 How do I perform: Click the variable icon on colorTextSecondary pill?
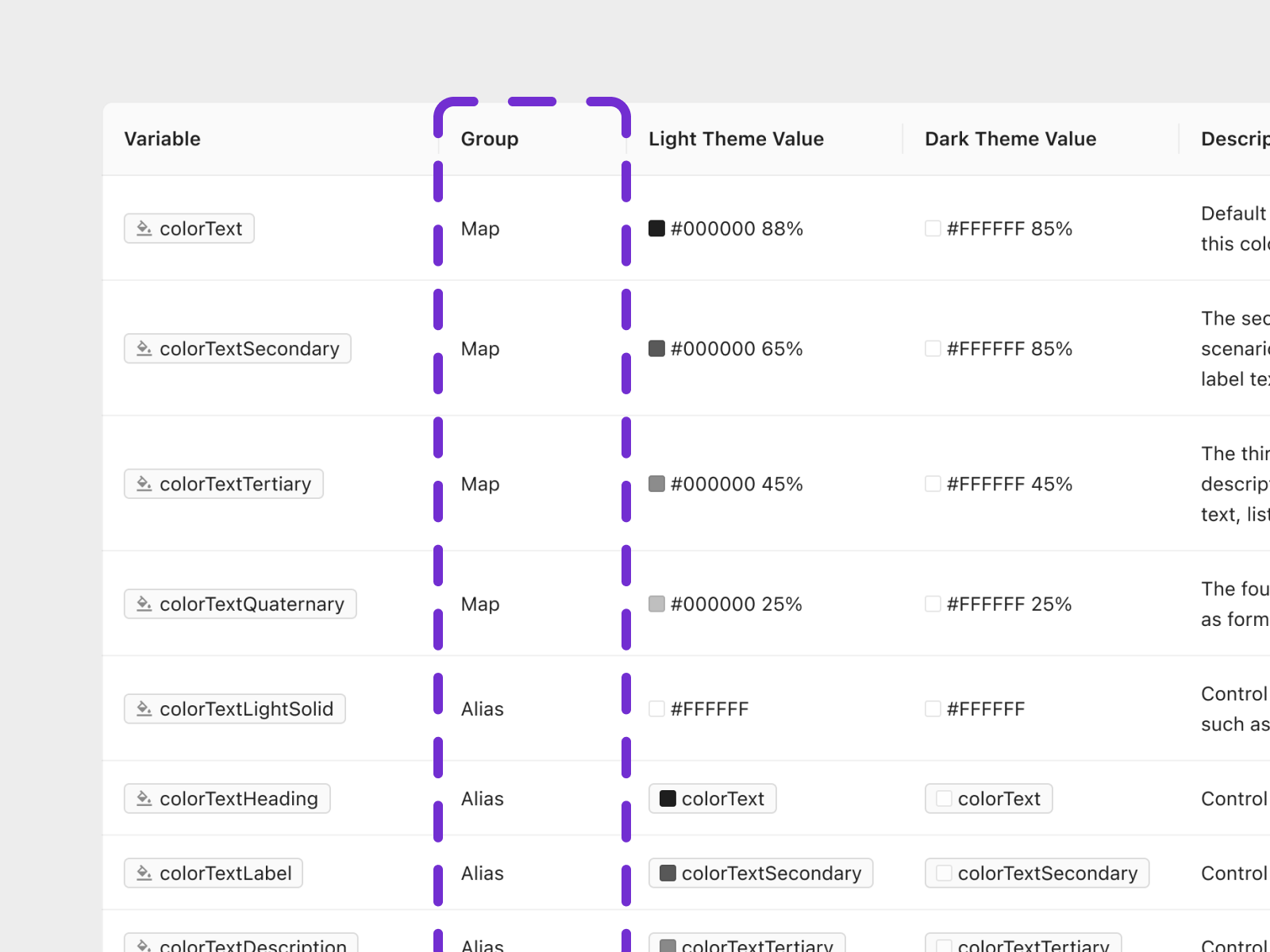(x=144, y=348)
